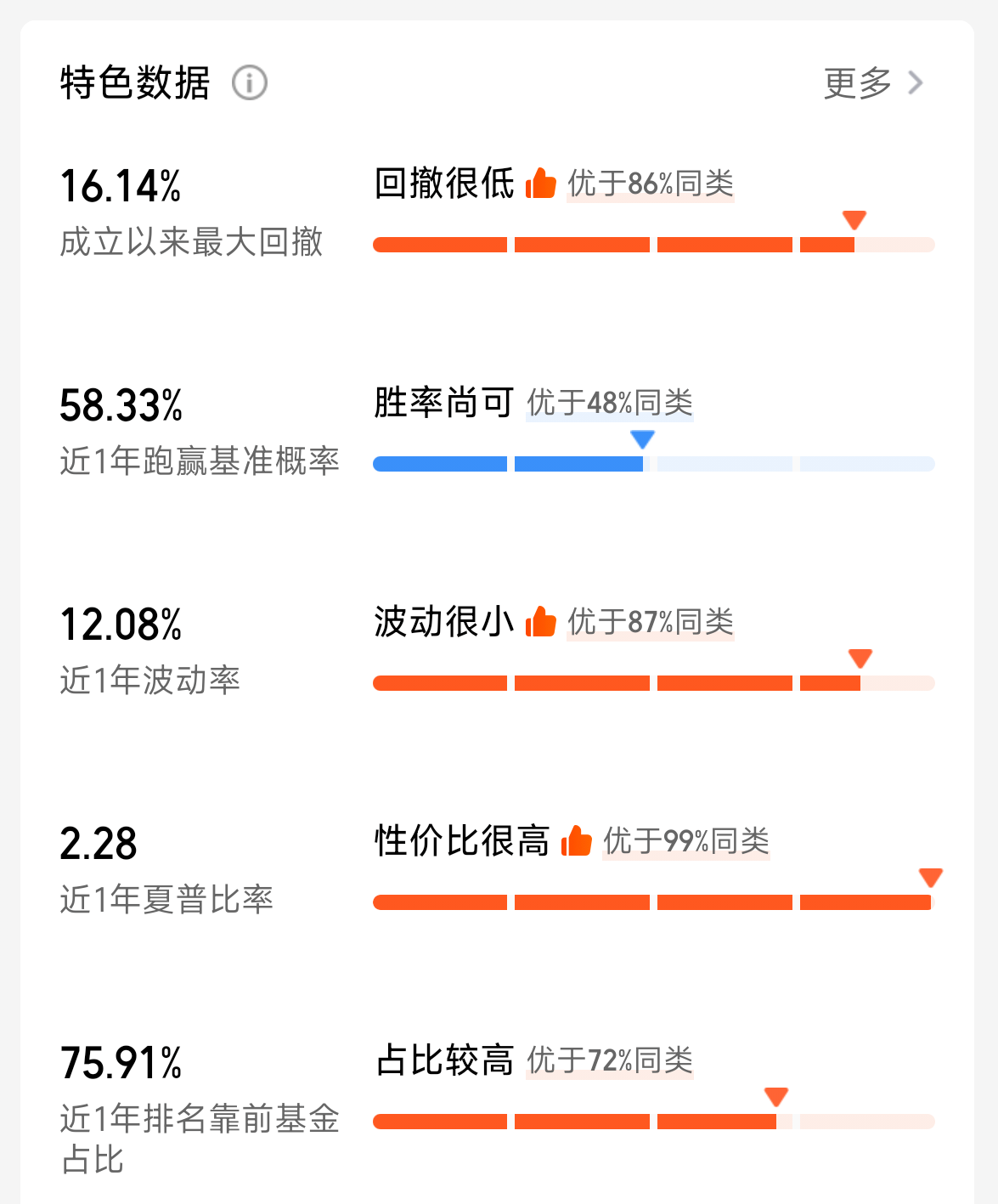Click the blue triangle marker on win-rate bar

coord(642,439)
